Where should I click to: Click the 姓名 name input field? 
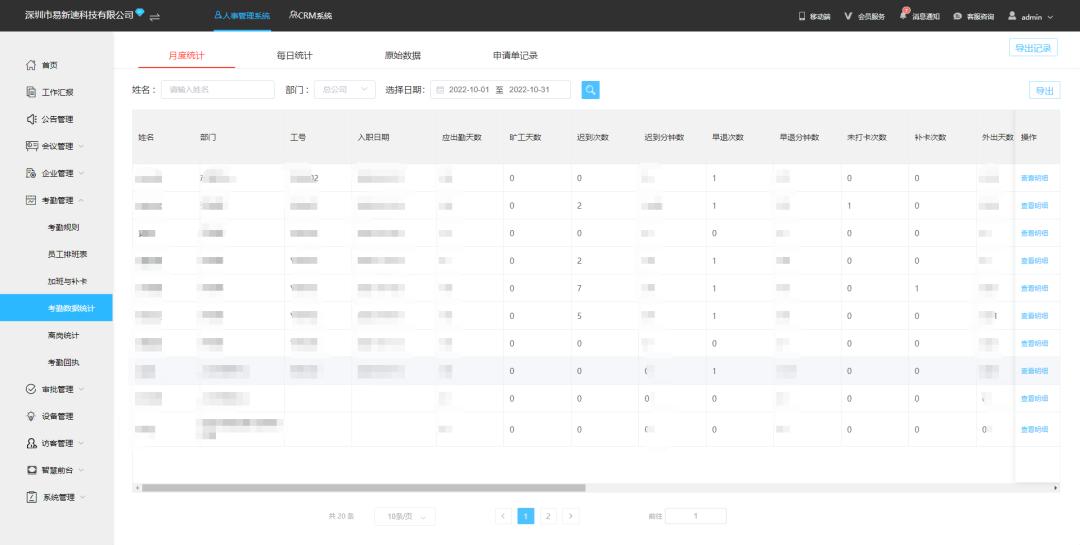[217, 90]
